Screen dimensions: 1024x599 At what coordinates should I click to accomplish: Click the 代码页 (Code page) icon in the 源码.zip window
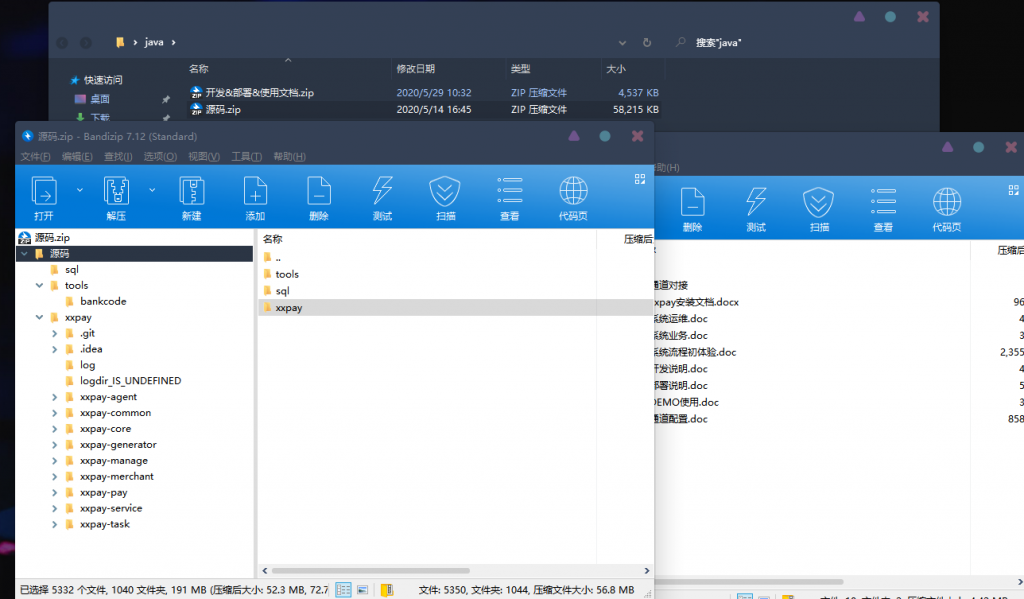coord(573,192)
